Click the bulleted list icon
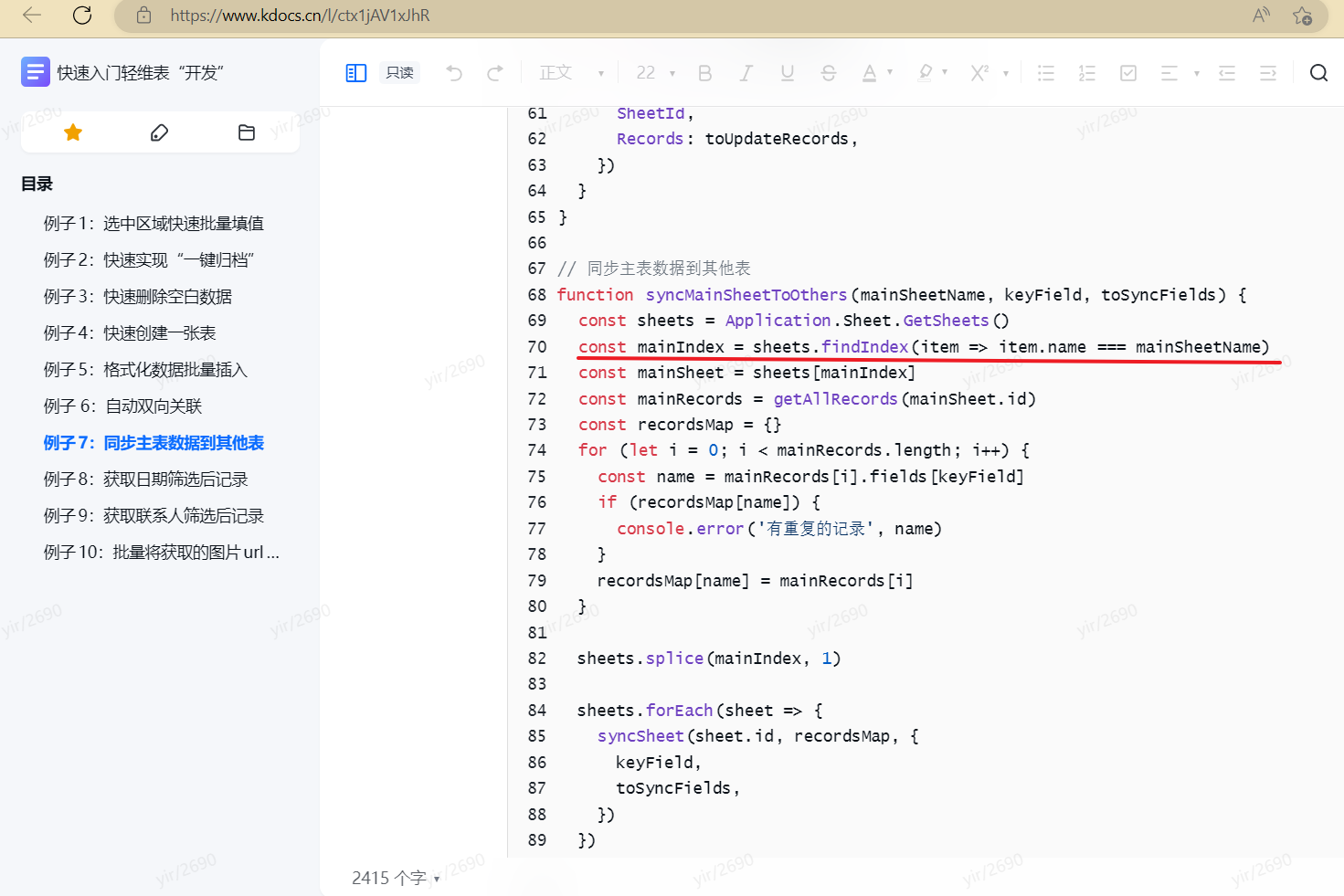This screenshot has height=896, width=1344. click(x=1046, y=73)
